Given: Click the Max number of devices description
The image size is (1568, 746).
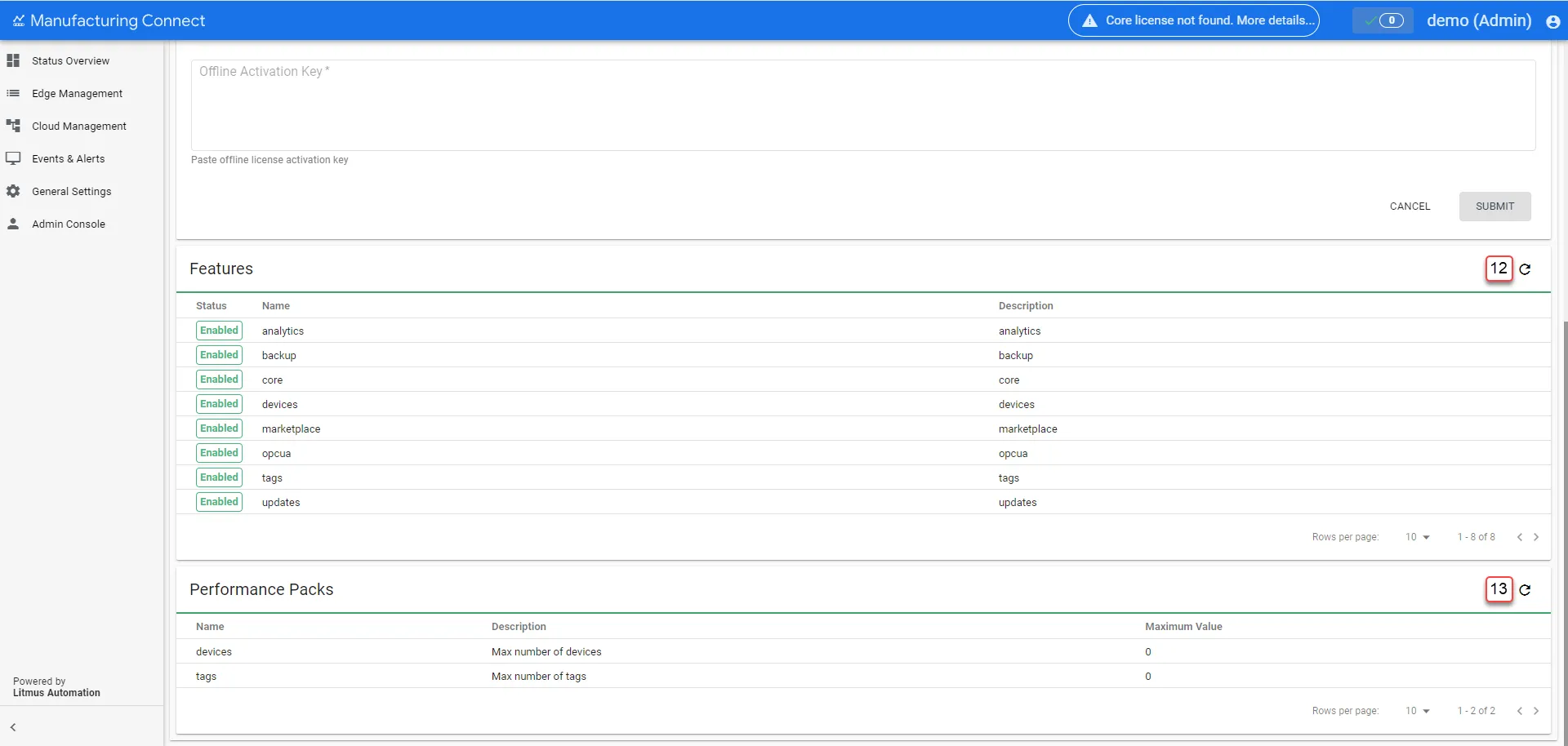Looking at the screenshot, I should pyautogui.click(x=546, y=652).
